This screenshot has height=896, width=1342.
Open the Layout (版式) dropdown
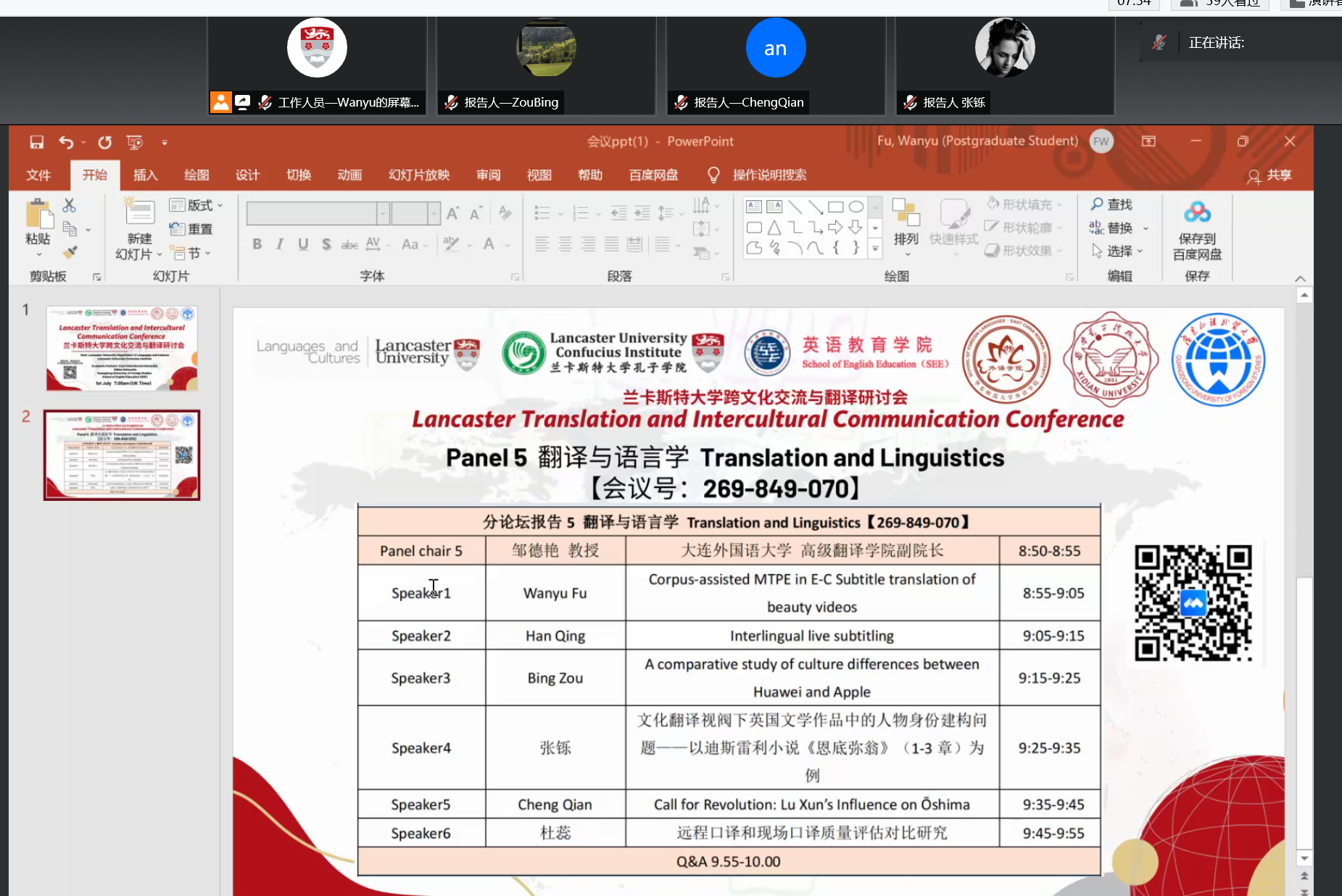[x=196, y=206]
